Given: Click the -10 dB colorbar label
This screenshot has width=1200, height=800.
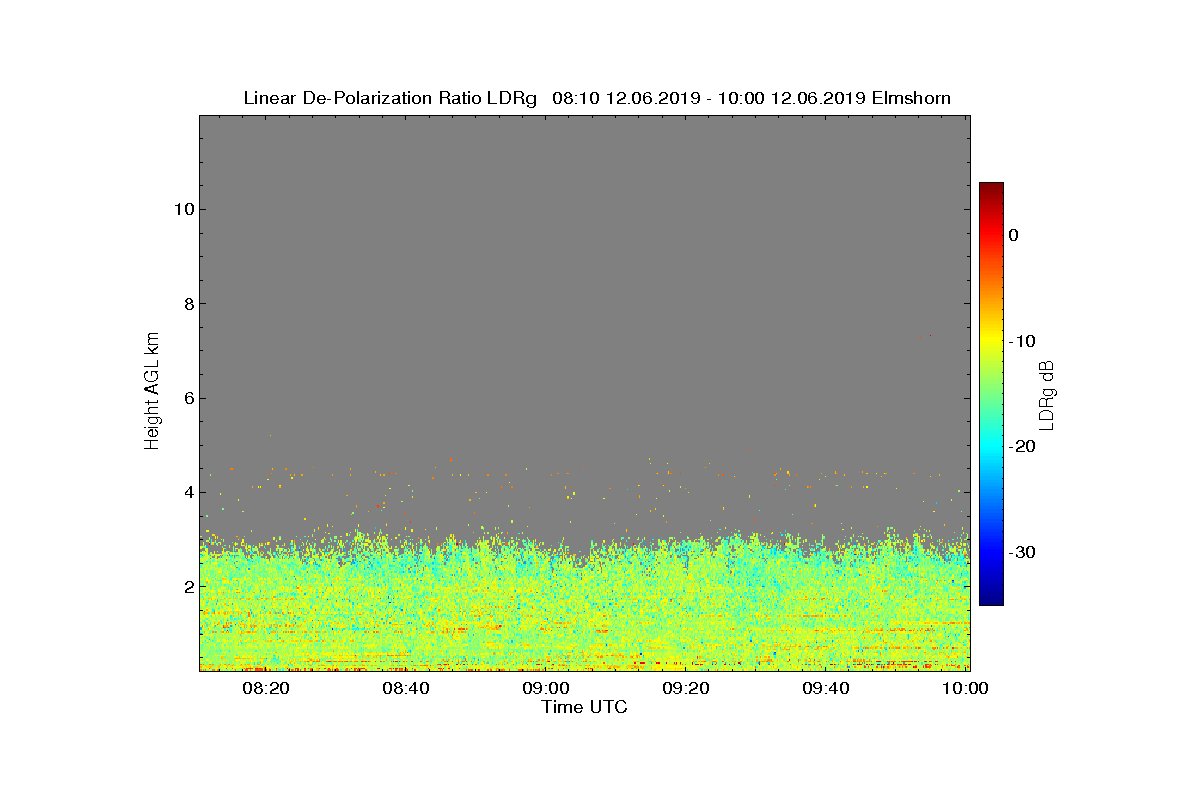Looking at the screenshot, I should click(x=1021, y=341).
